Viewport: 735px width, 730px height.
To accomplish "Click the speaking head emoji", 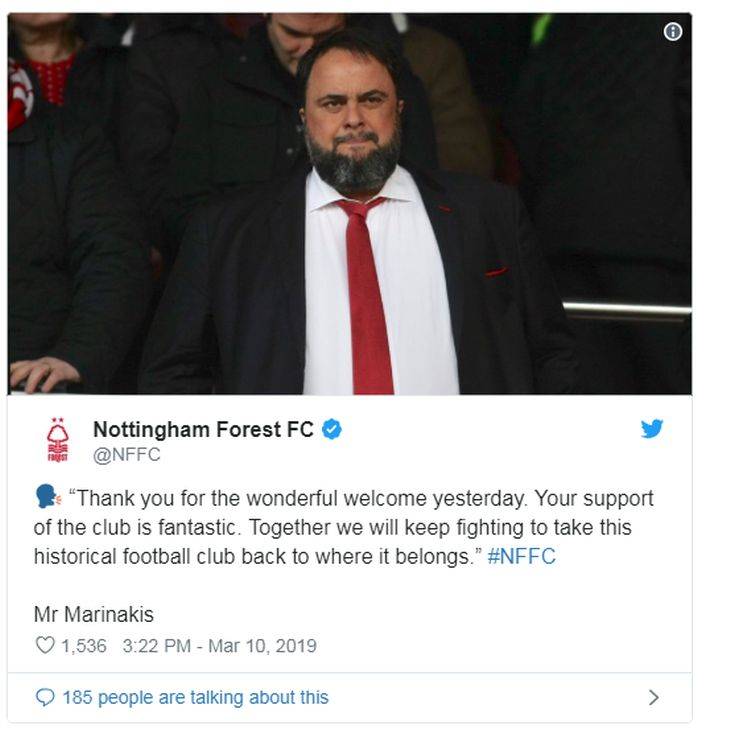I will (x=47, y=498).
